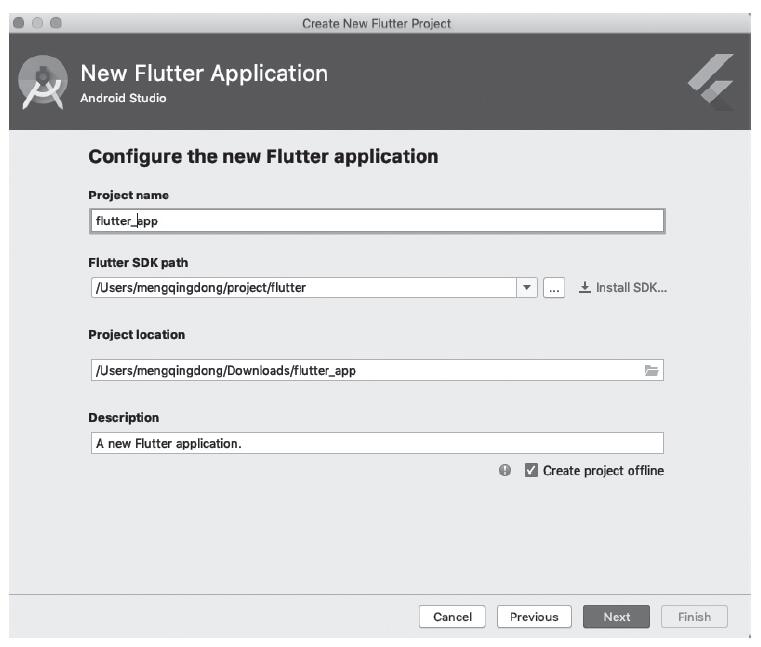Select the Project location path field
Image resolution: width=761 pixels, height=647 pixels.
[360, 371]
